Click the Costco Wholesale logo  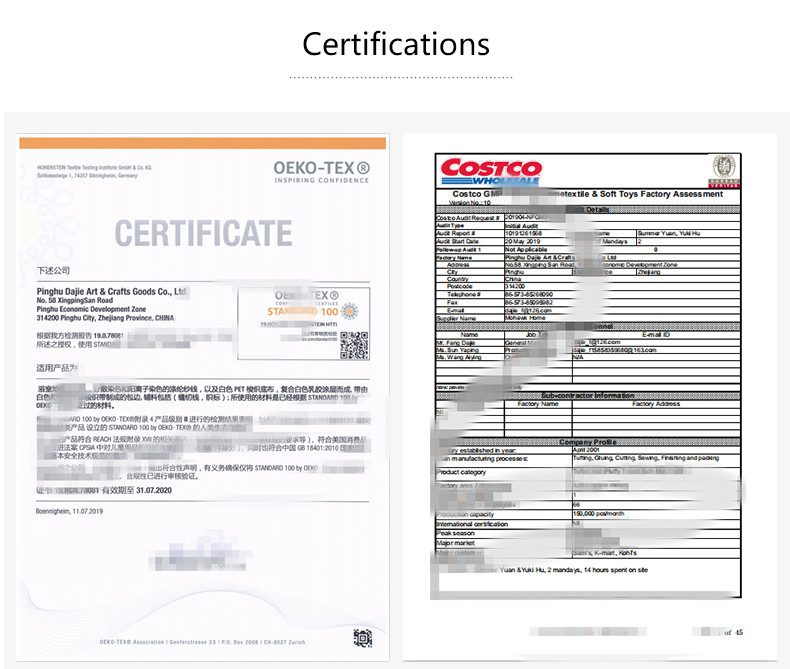491,171
